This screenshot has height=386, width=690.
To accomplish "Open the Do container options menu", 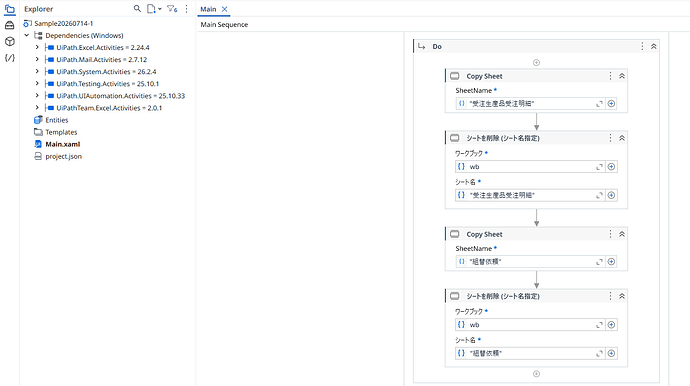I will pos(642,46).
